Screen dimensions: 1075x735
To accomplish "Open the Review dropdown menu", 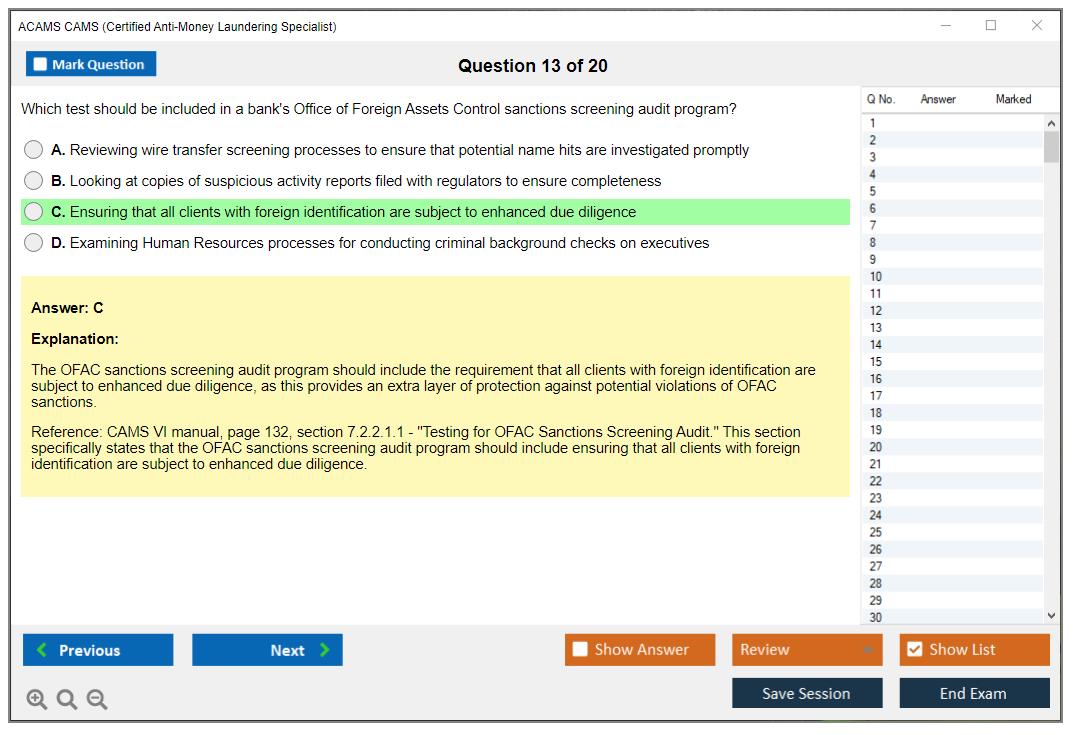I will (806, 650).
